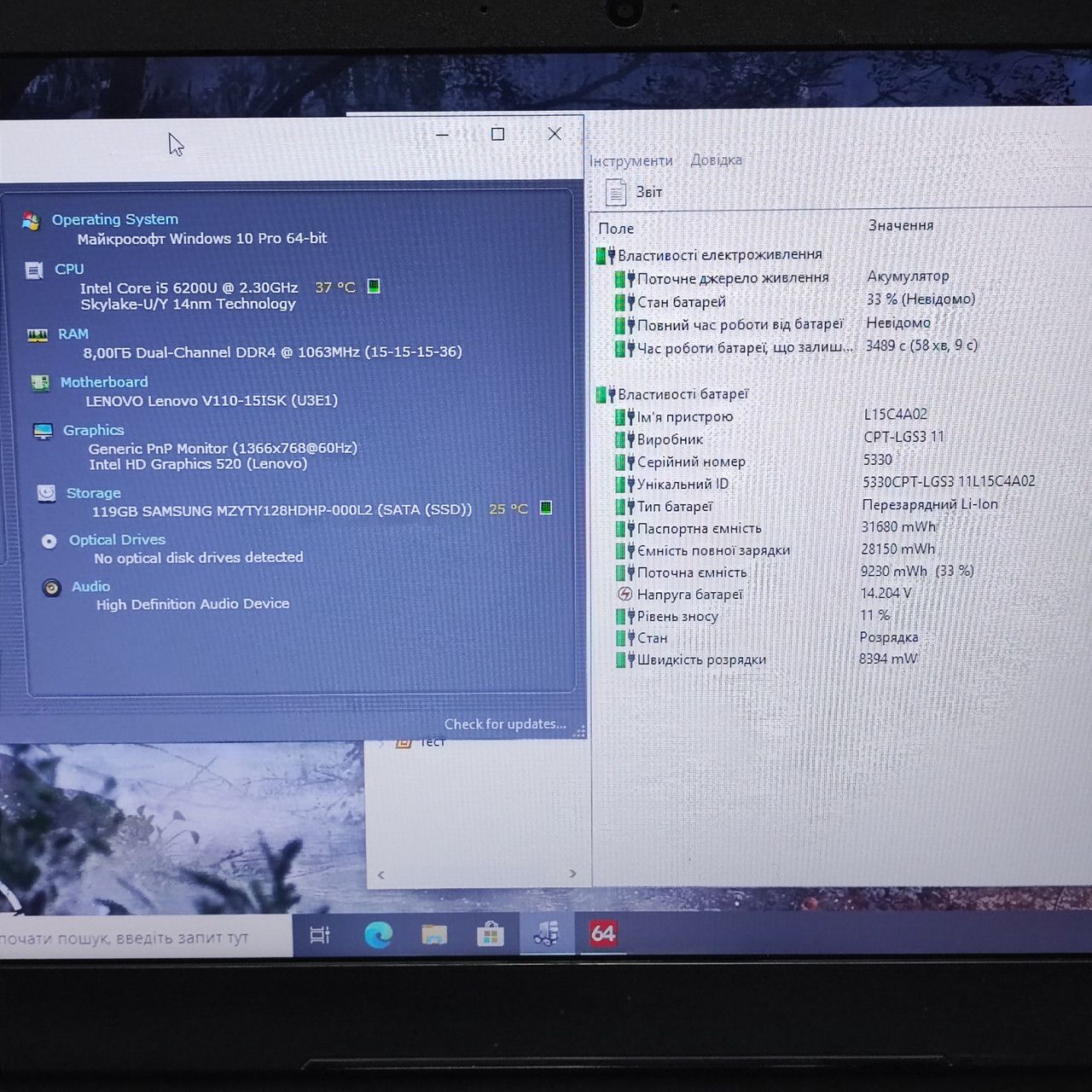The width and height of the screenshot is (1092, 1092).
Task: Select the Властивості електроживлення group row
Action: coord(710,254)
